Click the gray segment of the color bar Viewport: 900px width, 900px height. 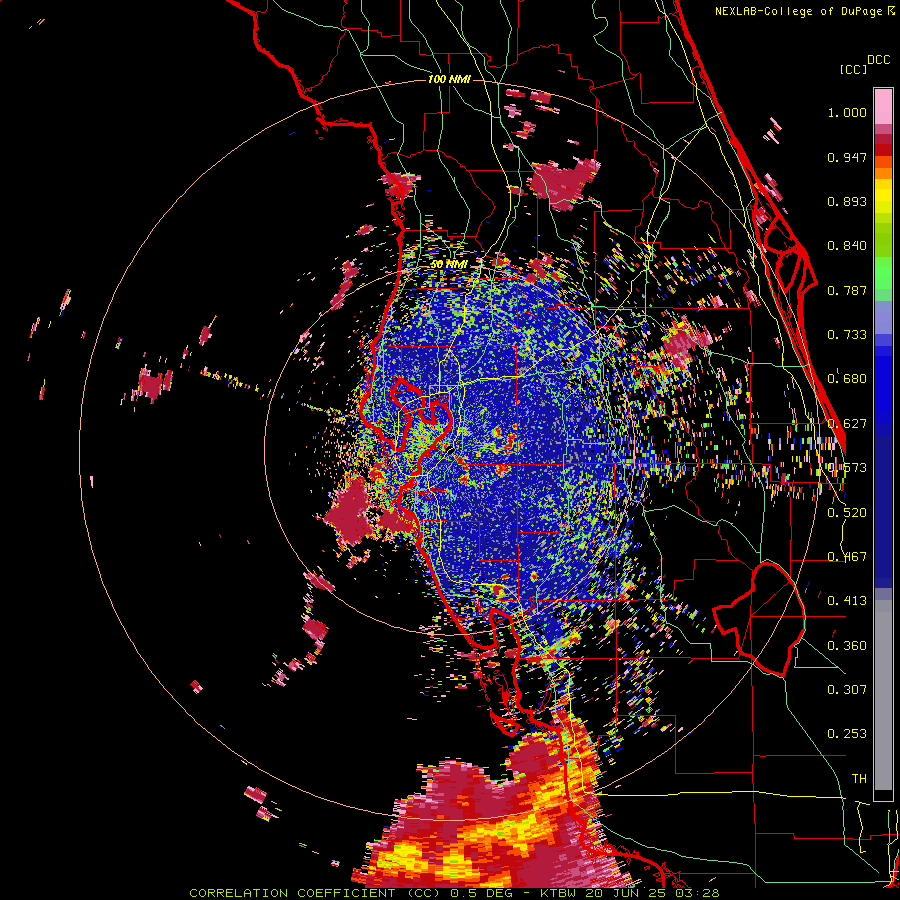tap(883, 695)
